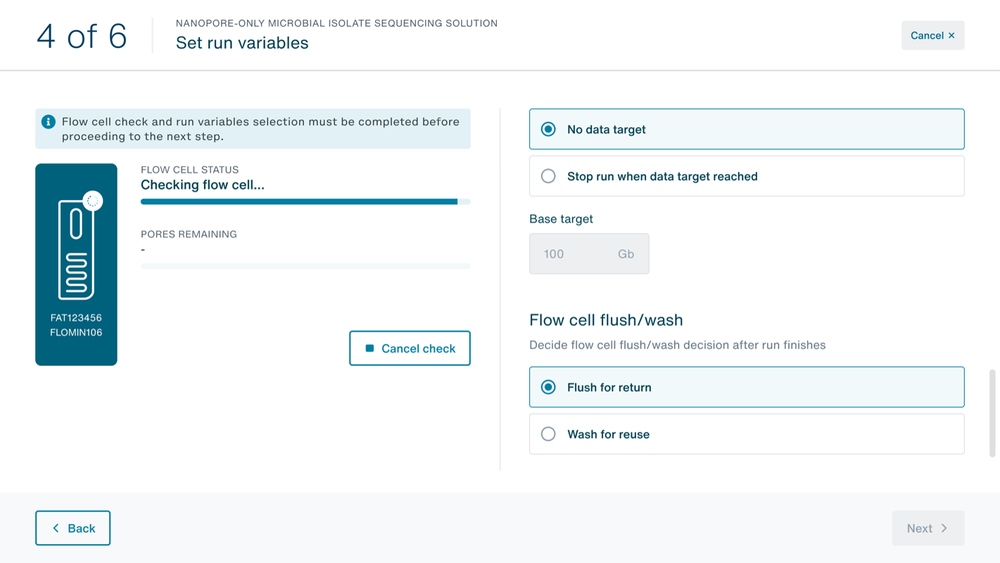The image size is (1000, 563).
Task: Click the left chevron on Back button
Action: pyautogui.click(x=56, y=528)
